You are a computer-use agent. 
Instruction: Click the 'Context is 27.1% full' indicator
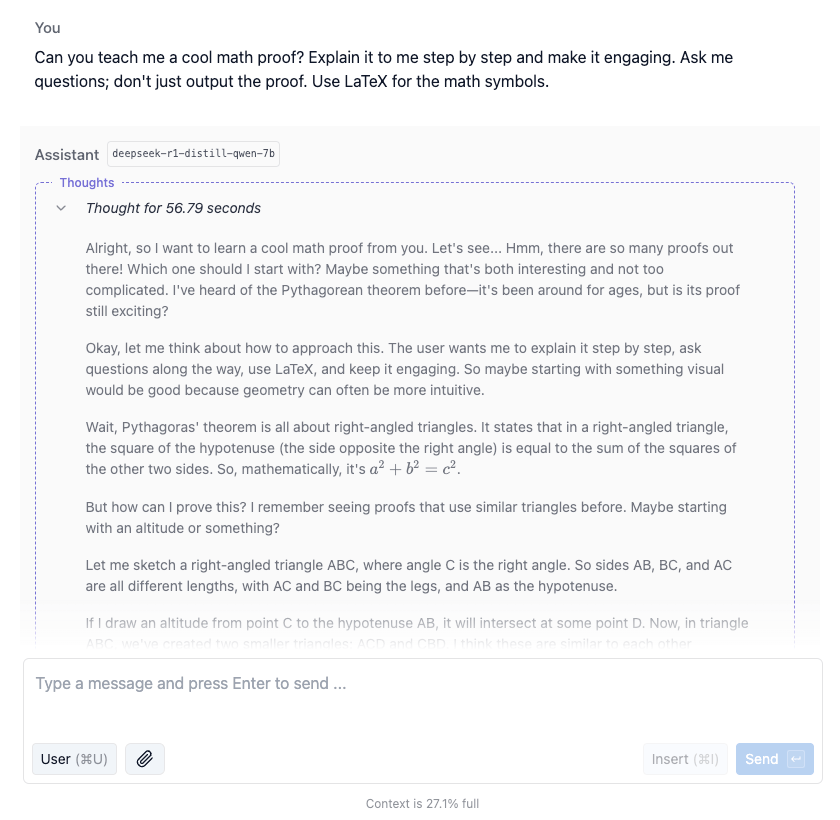pyautogui.click(x=422, y=803)
